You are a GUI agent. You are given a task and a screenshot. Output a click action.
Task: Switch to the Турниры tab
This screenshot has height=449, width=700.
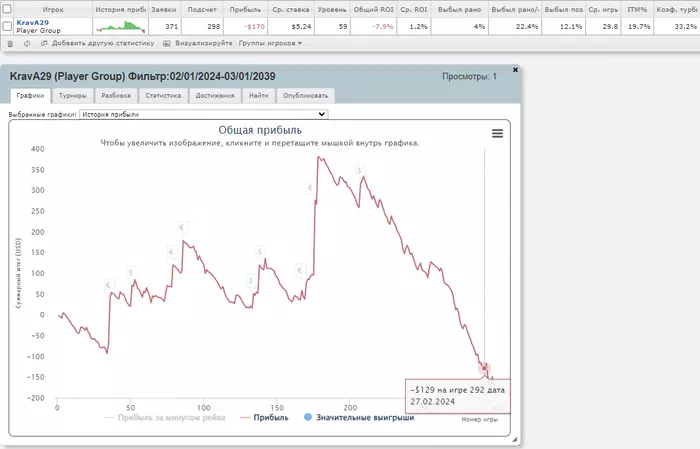(72, 96)
